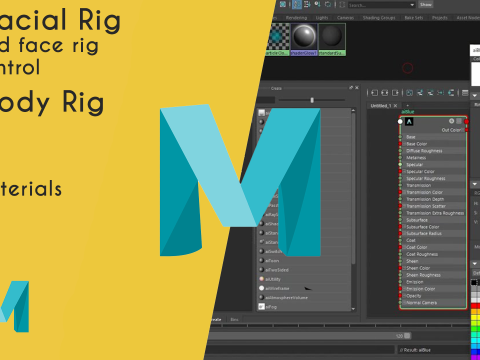Screen dimensions: 480x360
Task: Switch to the Bake Sets tab
Action: pyautogui.click(x=414, y=18)
